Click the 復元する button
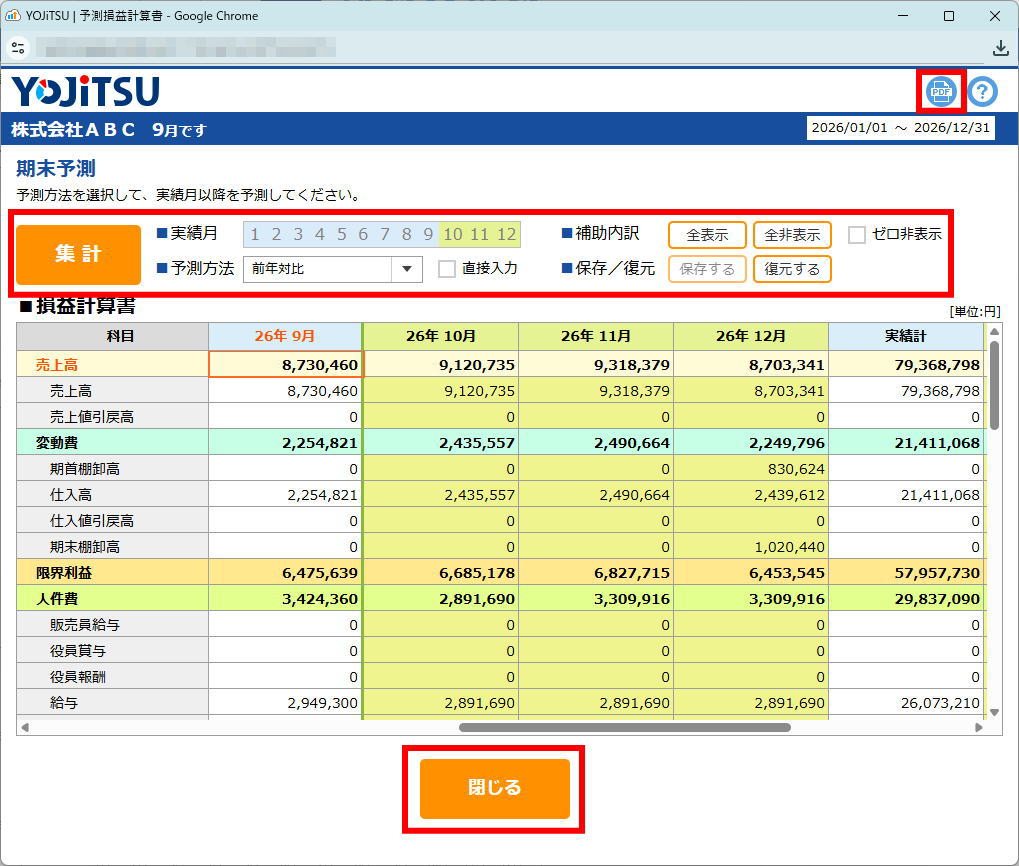The height and width of the screenshot is (866, 1019). [x=792, y=269]
